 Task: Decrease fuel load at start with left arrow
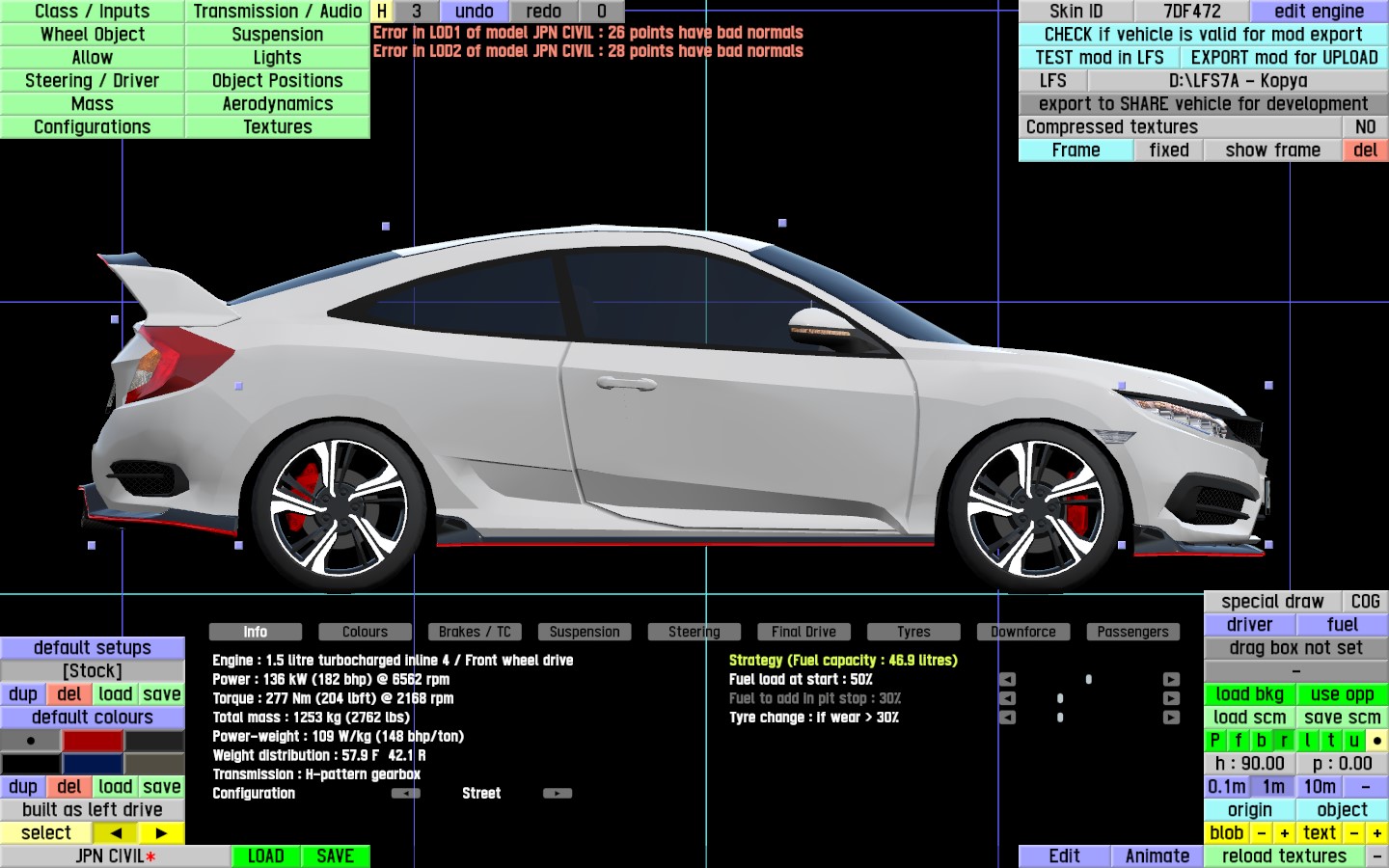pyautogui.click(x=1007, y=680)
